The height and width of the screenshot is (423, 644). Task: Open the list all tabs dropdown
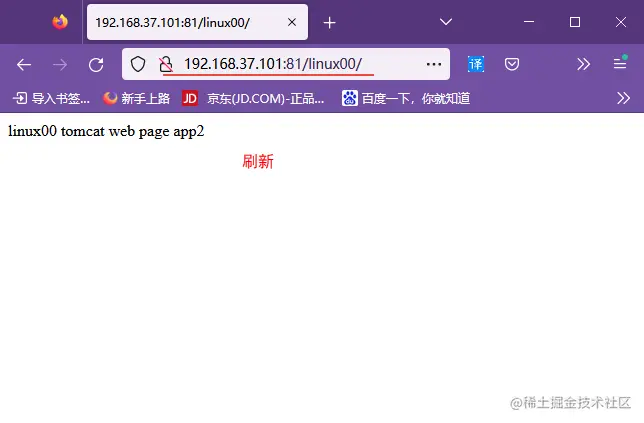click(x=446, y=22)
